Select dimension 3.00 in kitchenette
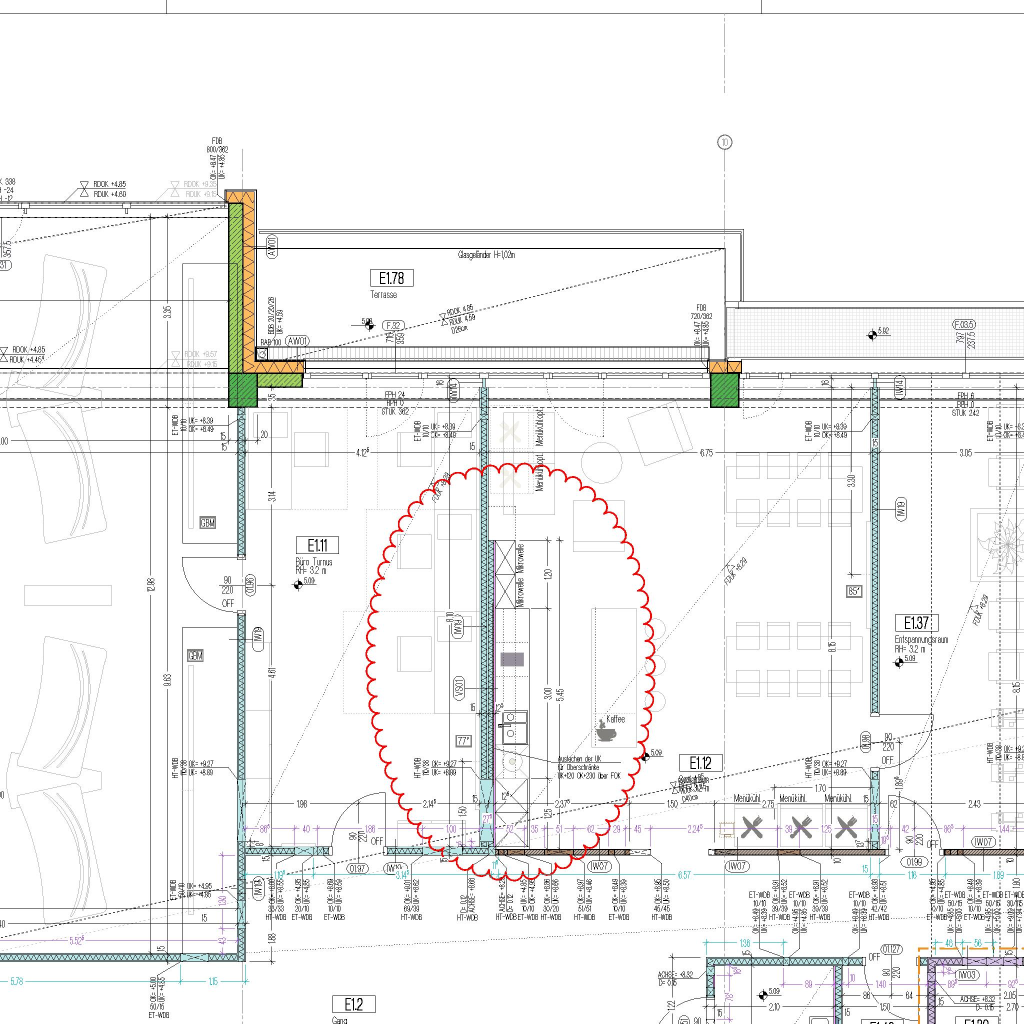Screen dimensions: 1024x1024 click(548, 694)
